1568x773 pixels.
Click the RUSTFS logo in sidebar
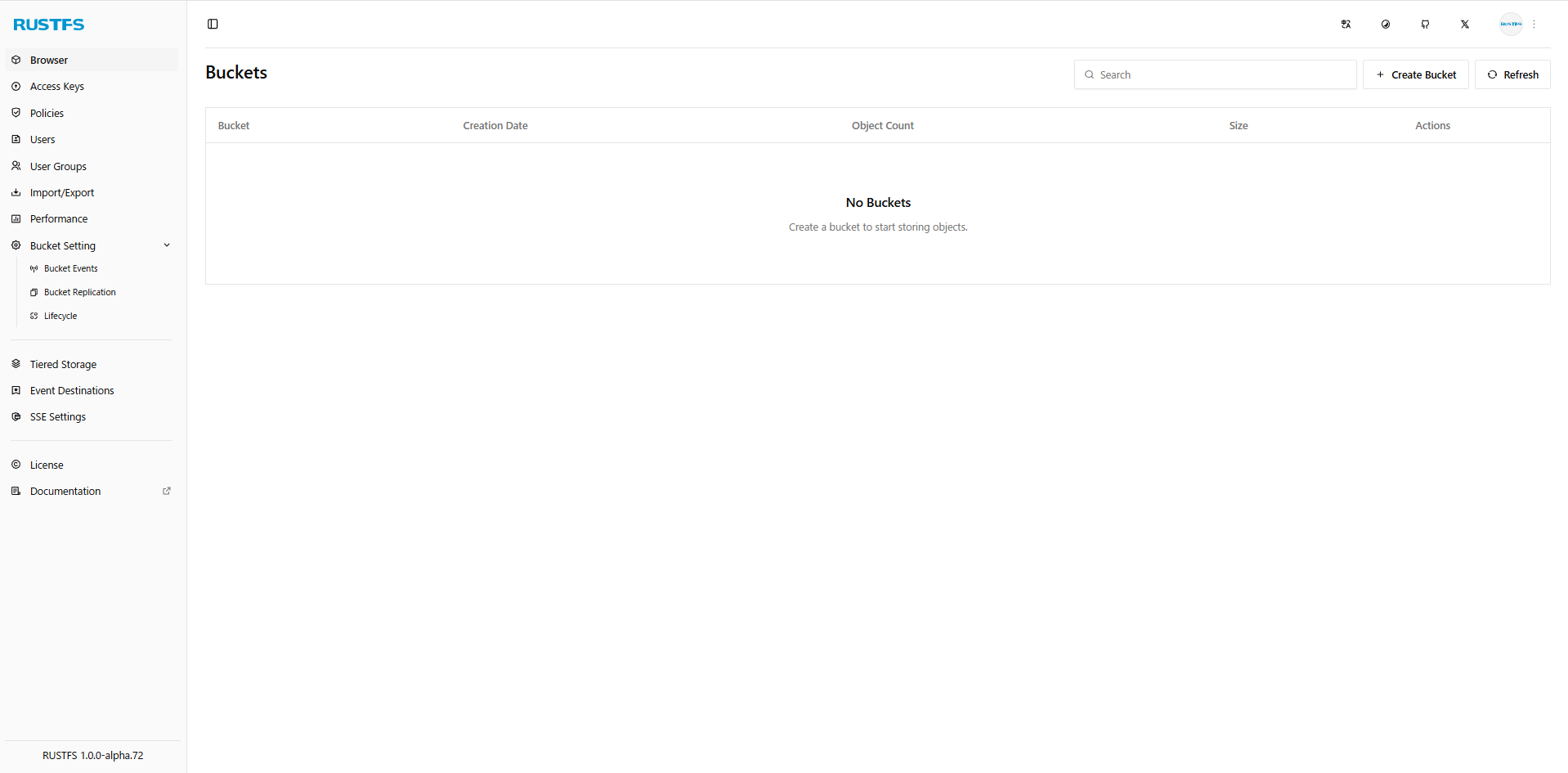point(49,25)
